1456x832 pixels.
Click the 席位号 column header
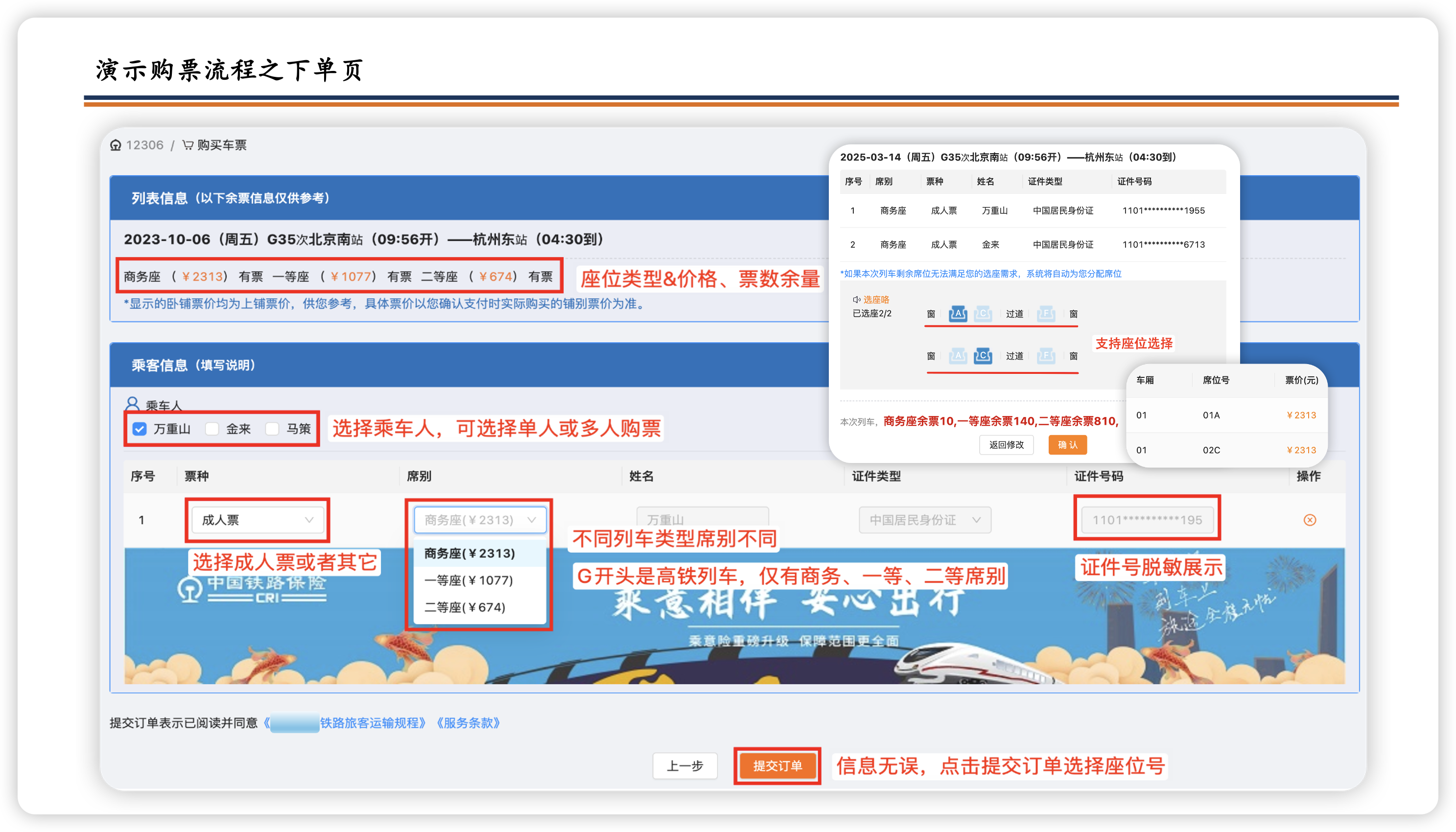point(1216,381)
